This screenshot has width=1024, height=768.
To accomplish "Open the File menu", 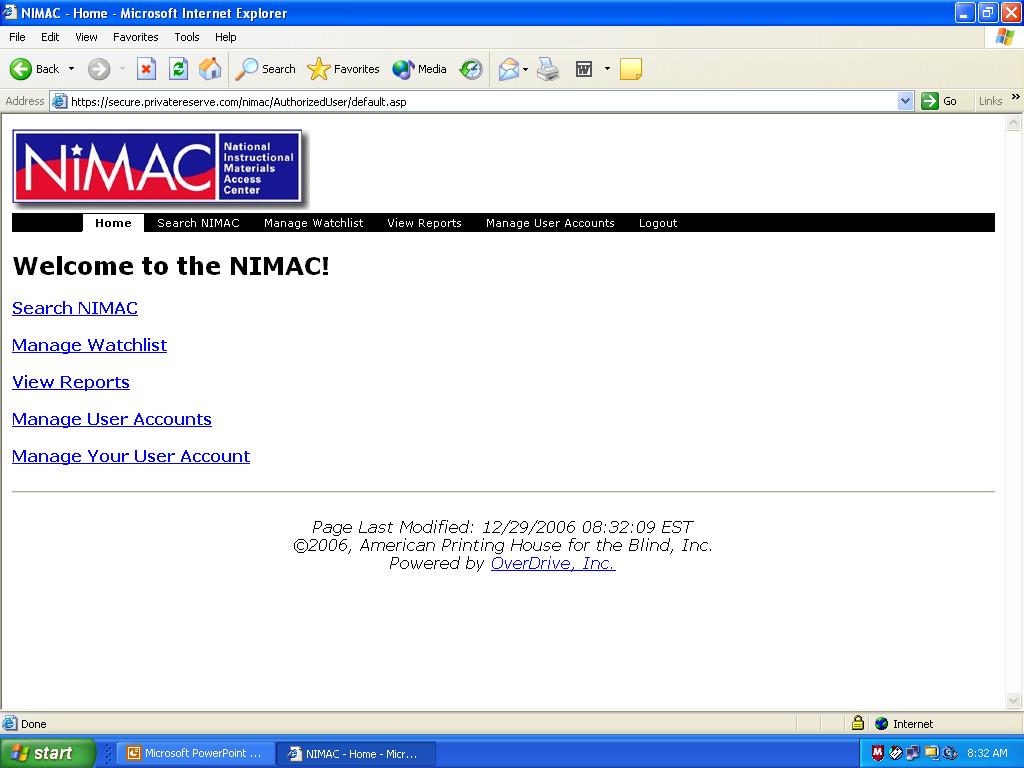I will click(18, 37).
